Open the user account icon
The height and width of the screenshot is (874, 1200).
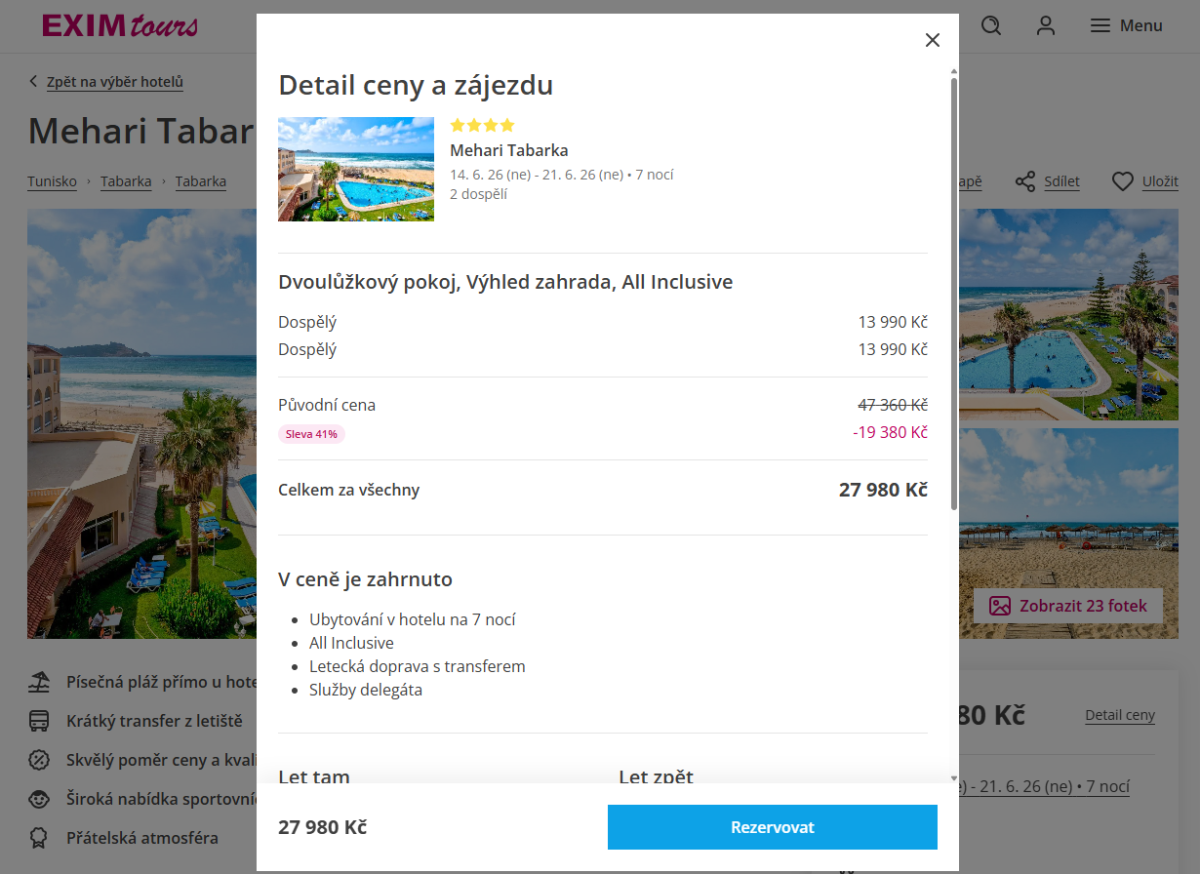coord(1046,26)
